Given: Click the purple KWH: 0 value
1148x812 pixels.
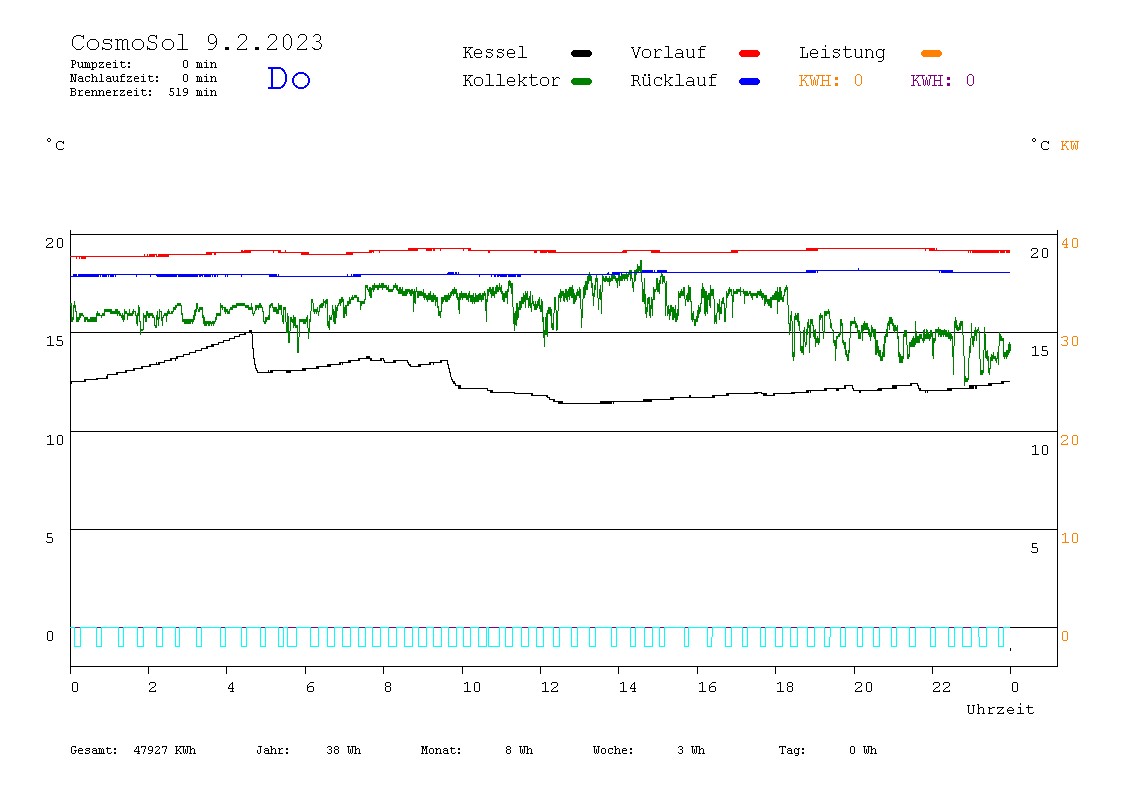Looking at the screenshot, I should tap(942, 81).
